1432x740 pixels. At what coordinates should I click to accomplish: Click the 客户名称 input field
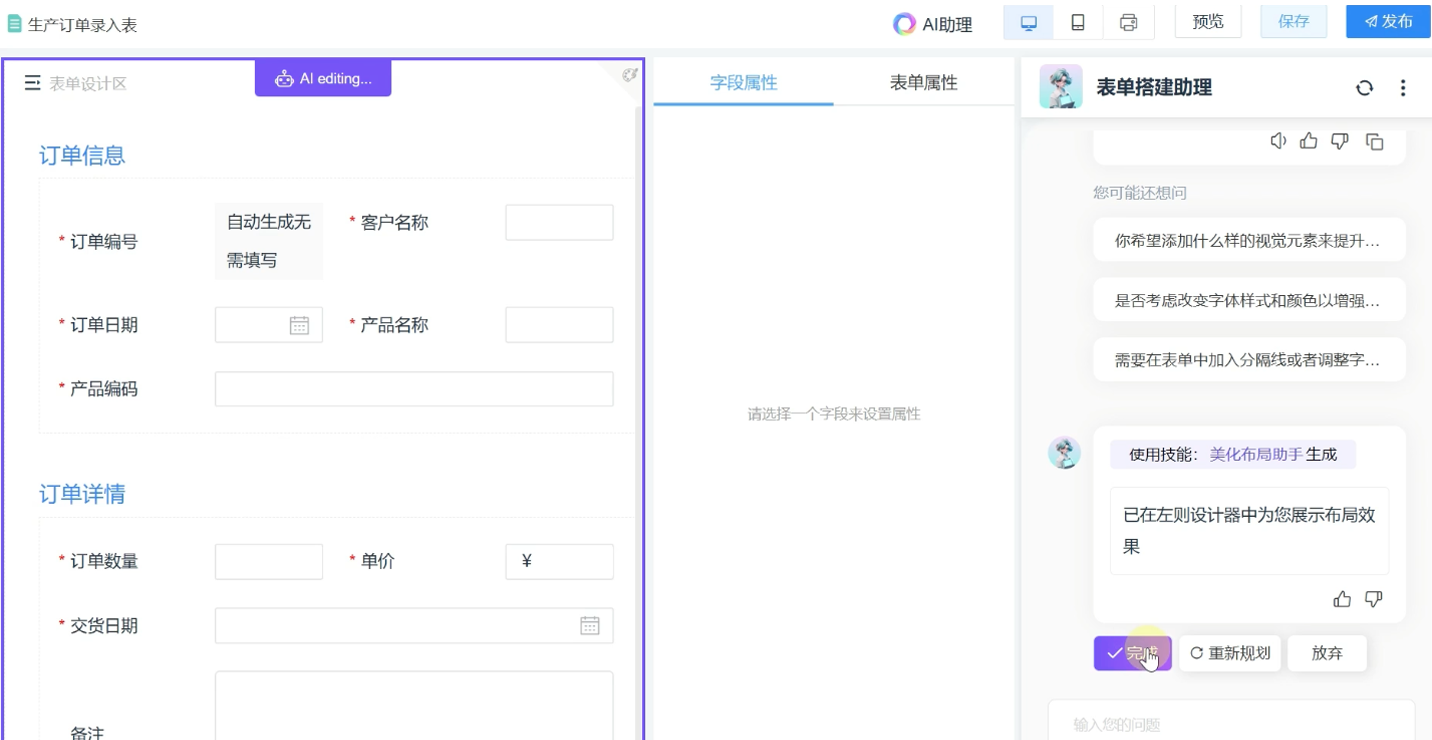(558, 222)
